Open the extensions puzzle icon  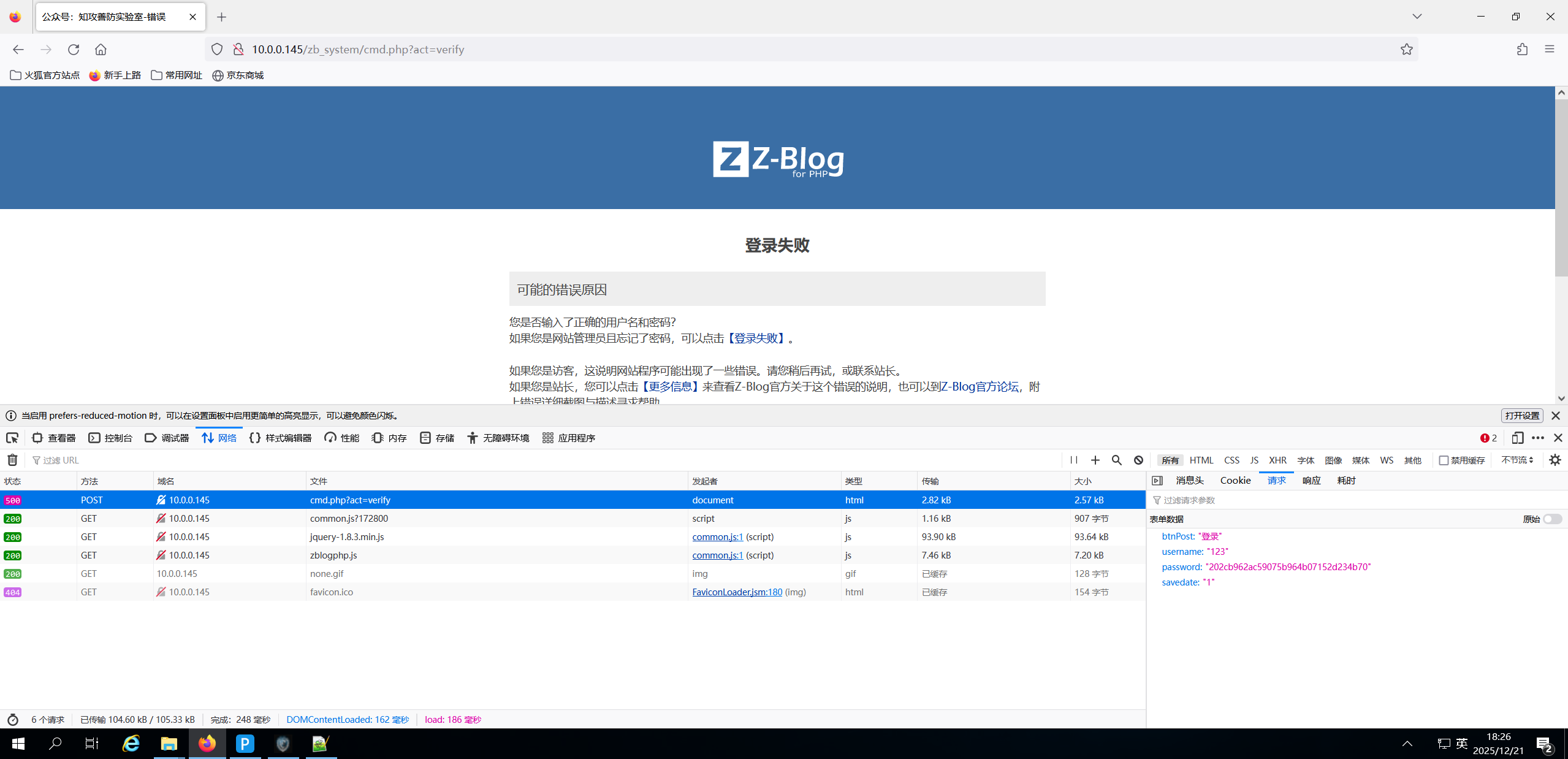point(1522,50)
